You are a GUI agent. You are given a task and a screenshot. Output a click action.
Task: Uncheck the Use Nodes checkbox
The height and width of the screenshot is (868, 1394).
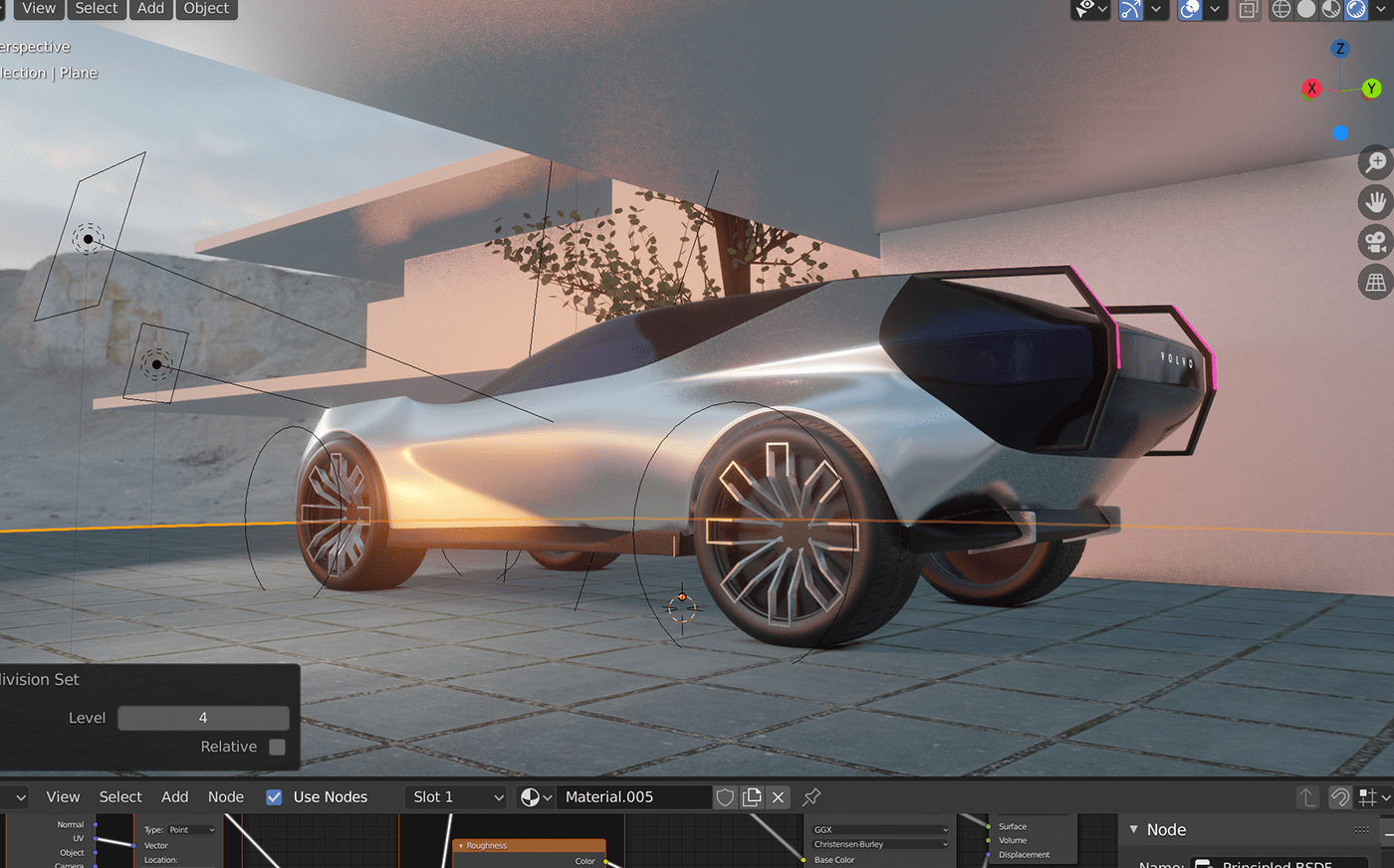pyautogui.click(x=274, y=797)
